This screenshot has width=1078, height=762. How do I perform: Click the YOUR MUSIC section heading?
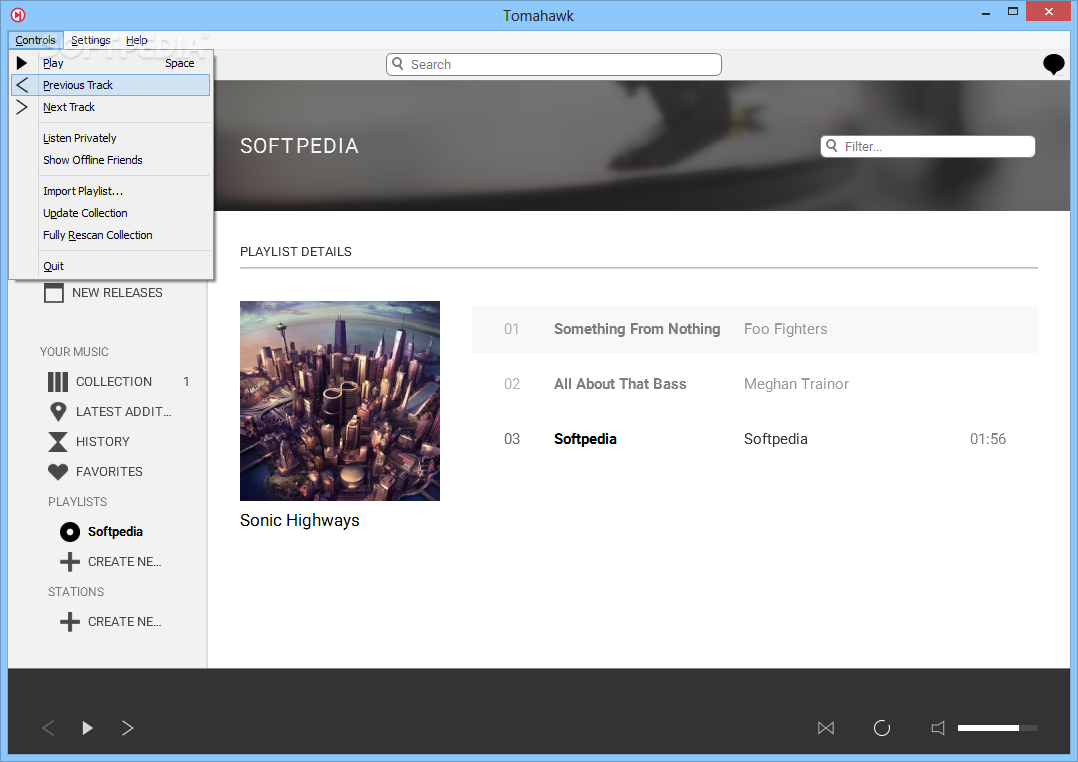(74, 352)
